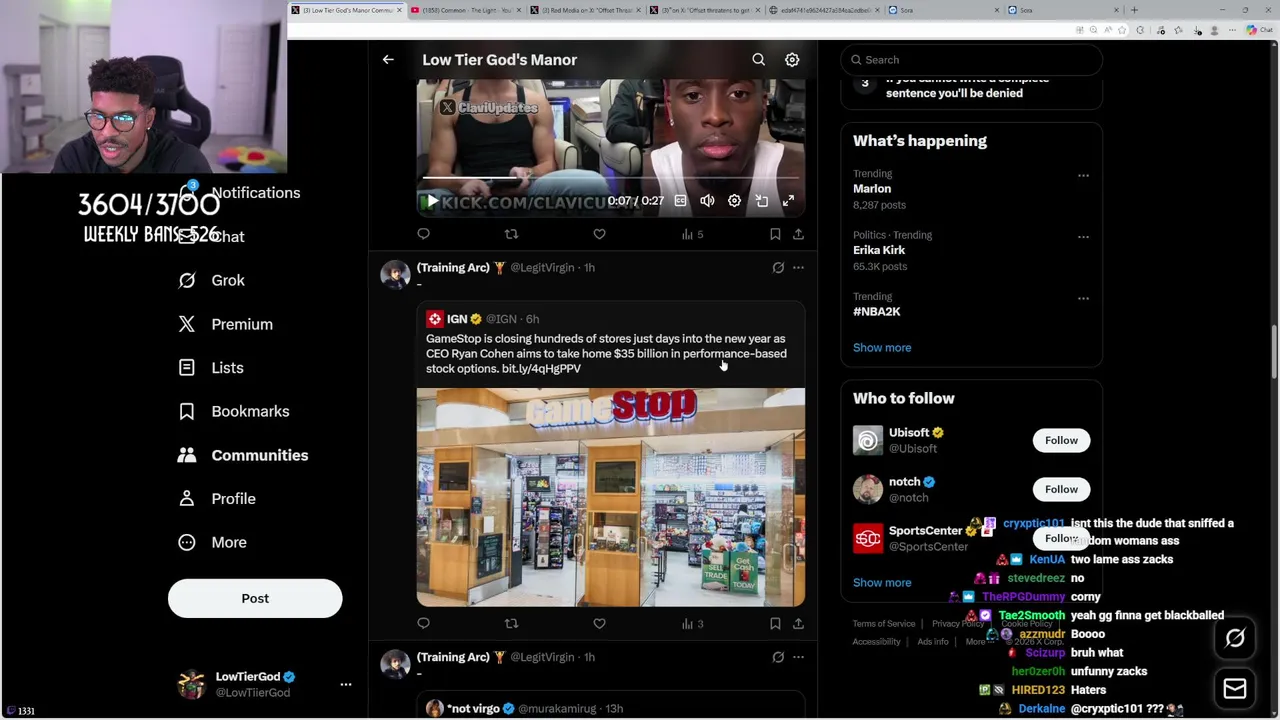Open options for the Erika Kirk trend
Viewport: 1280px width, 720px height.
point(1083,236)
